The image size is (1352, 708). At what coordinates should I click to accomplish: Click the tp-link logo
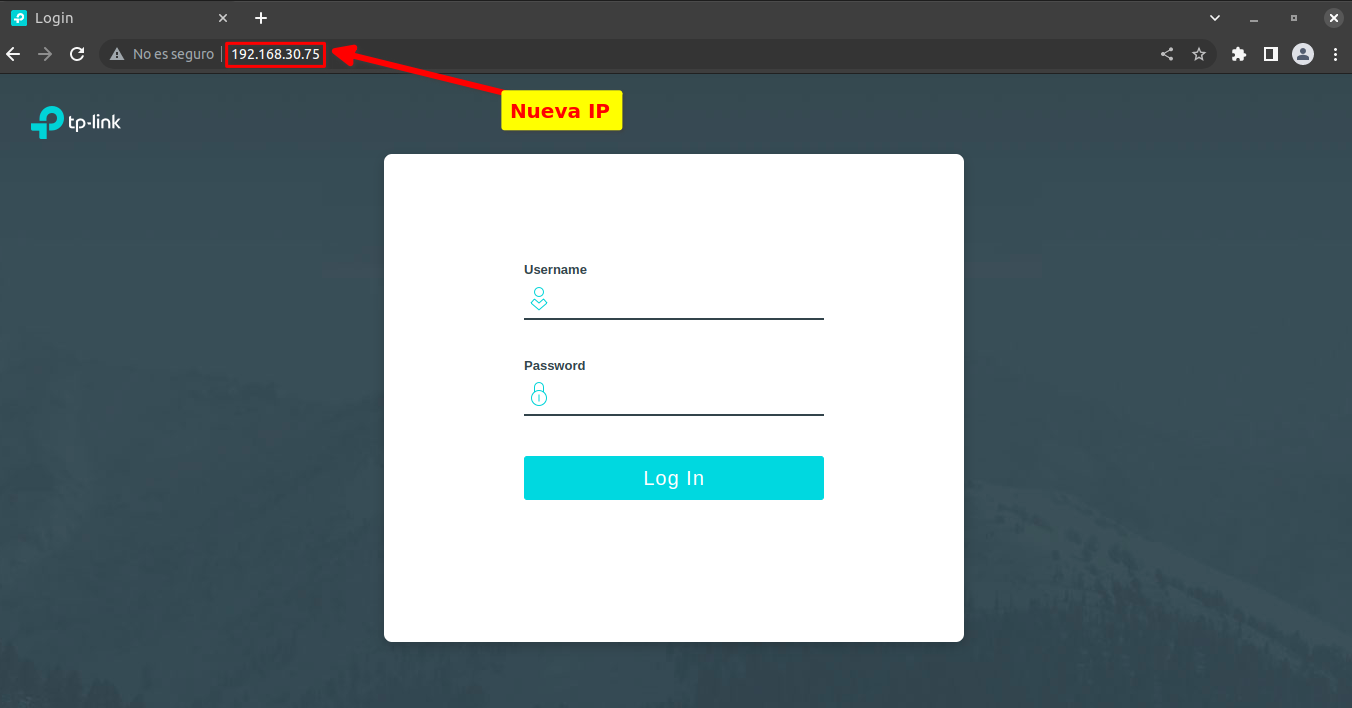(x=76, y=122)
